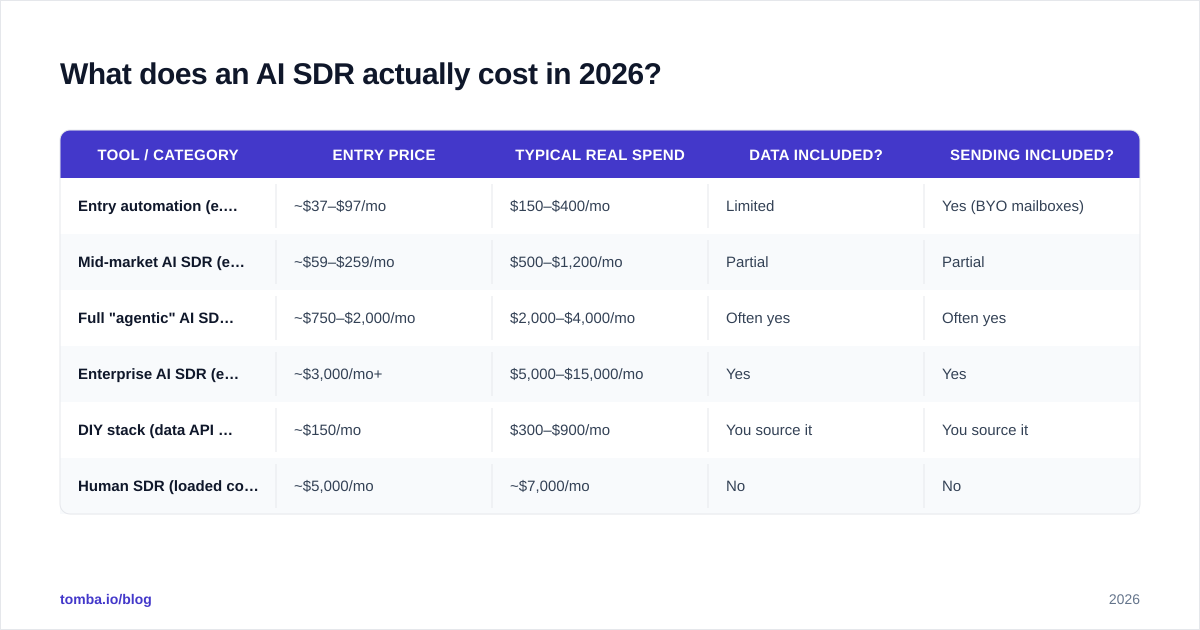The image size is (1200, 630).
Task: Click "No" under Sending Included for Human SDR
Action: point(951,486)
